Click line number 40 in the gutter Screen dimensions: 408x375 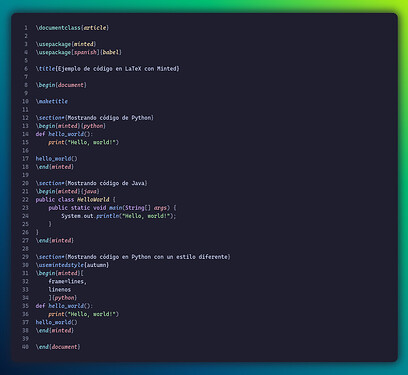tap(25, 347)
